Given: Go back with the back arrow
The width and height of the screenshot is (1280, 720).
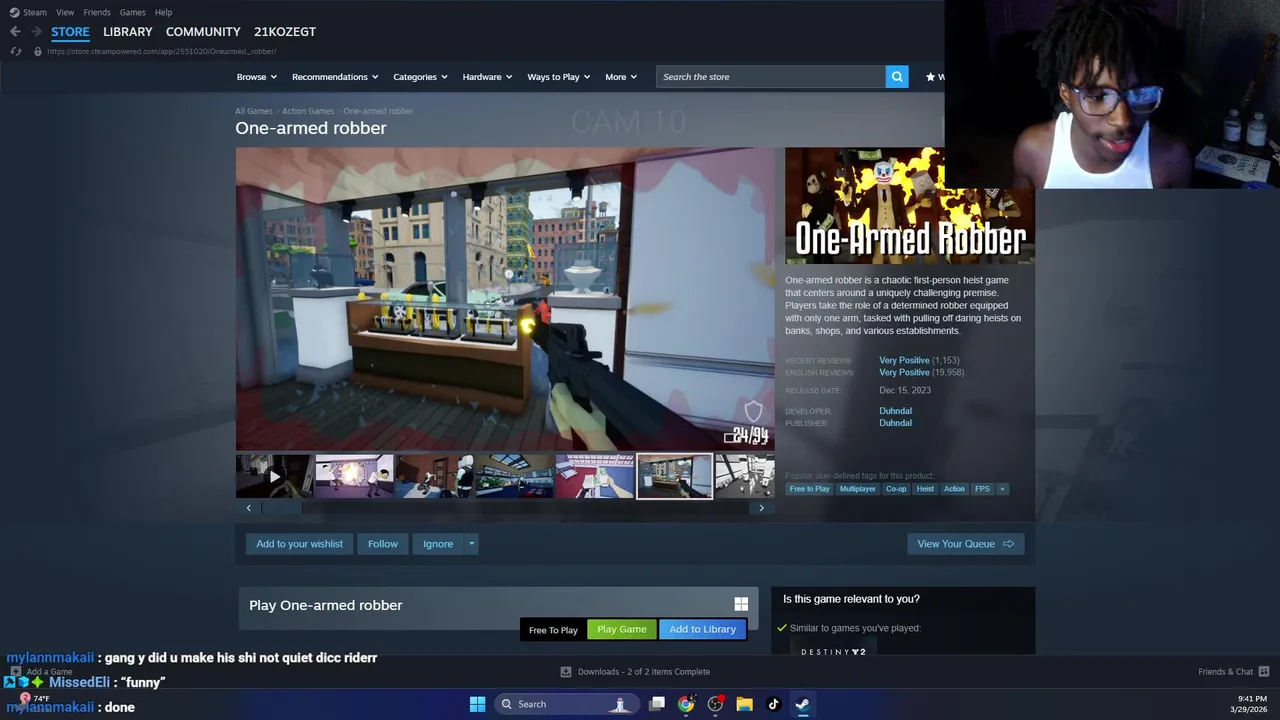Looking at the screenshot, I should [x=15, y=32].
